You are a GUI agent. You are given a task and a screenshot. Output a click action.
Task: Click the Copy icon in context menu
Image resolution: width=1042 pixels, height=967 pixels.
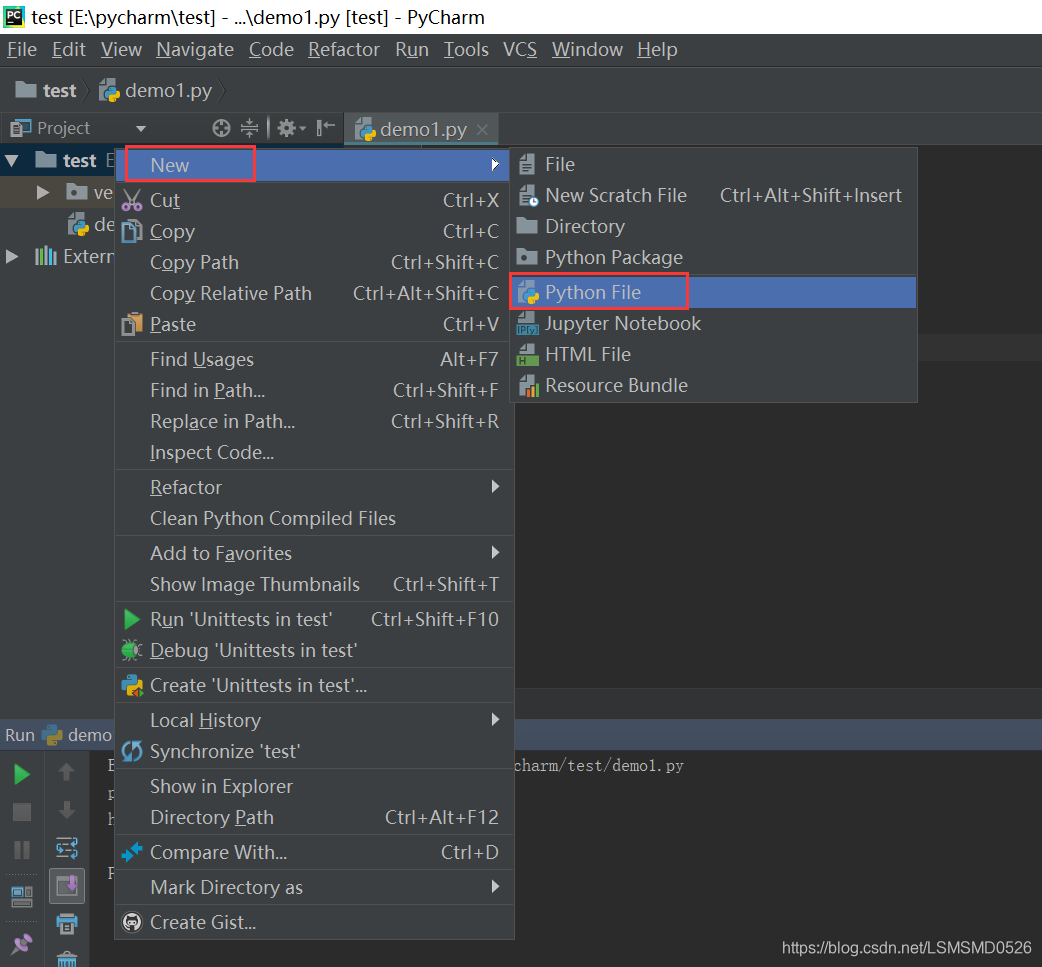(132, 231)
